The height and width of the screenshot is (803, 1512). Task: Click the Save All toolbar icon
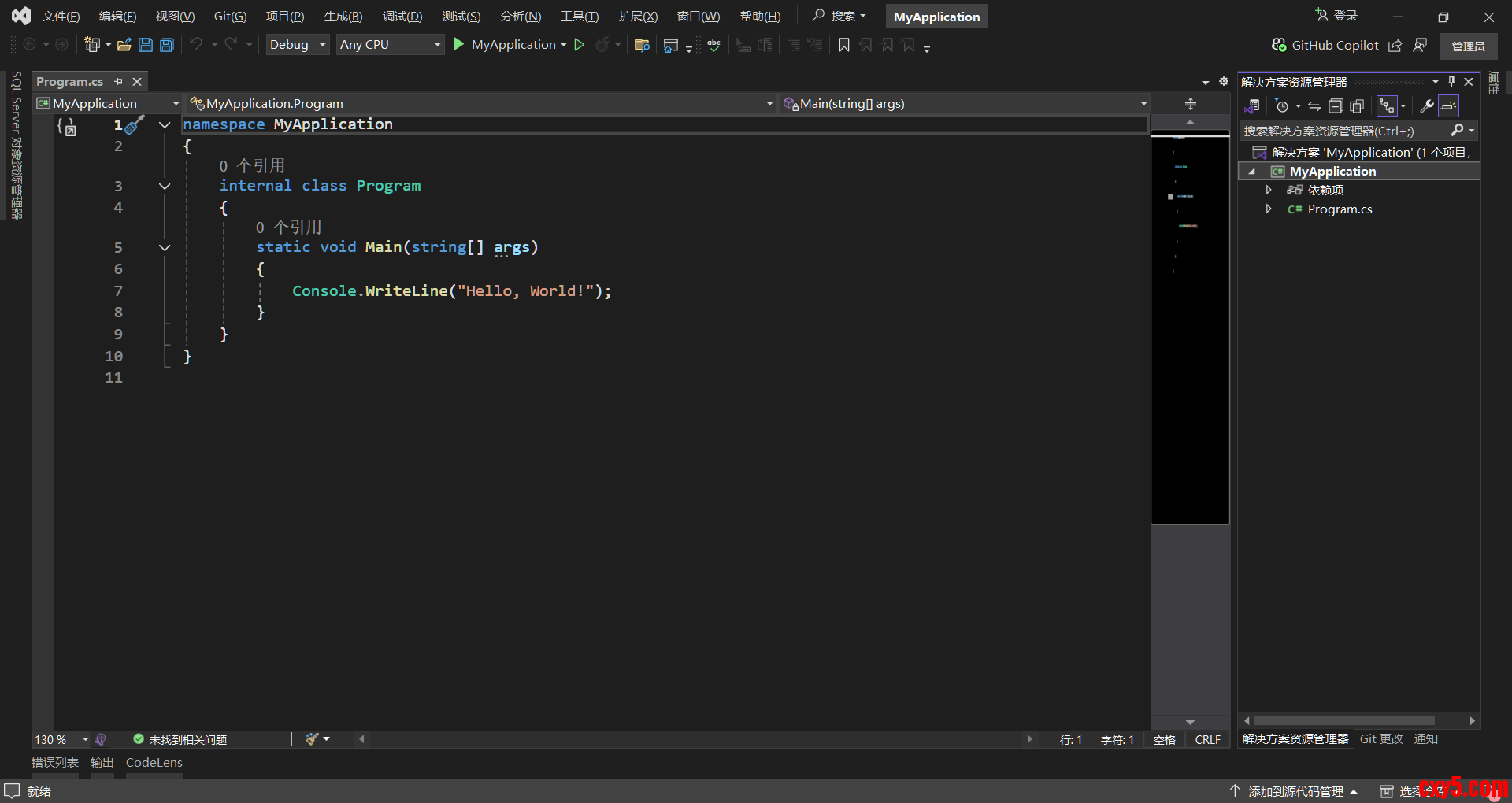pos(167,45)
